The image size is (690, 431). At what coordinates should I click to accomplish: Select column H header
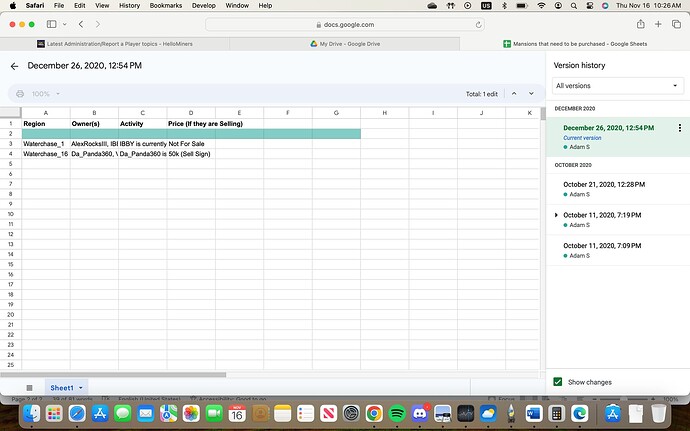385,113
